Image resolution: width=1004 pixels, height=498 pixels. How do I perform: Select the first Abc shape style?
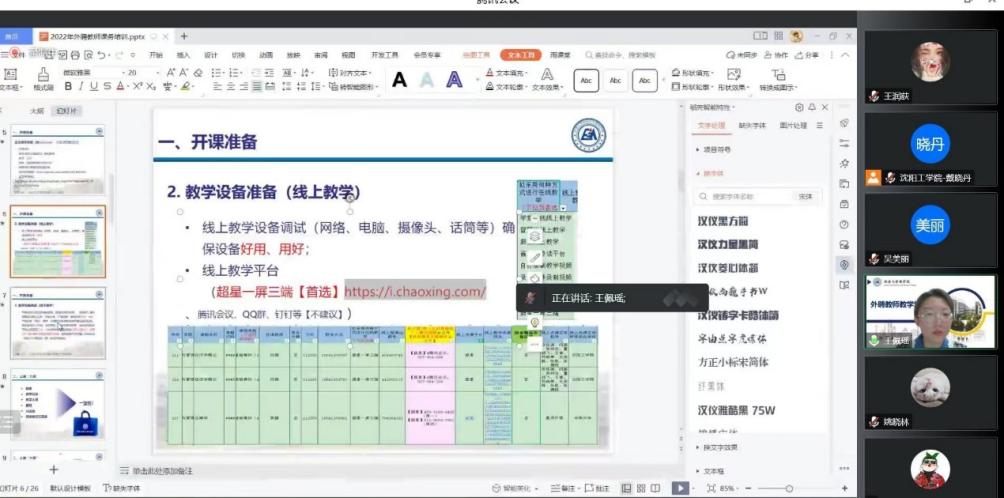[x=586, y=81]
